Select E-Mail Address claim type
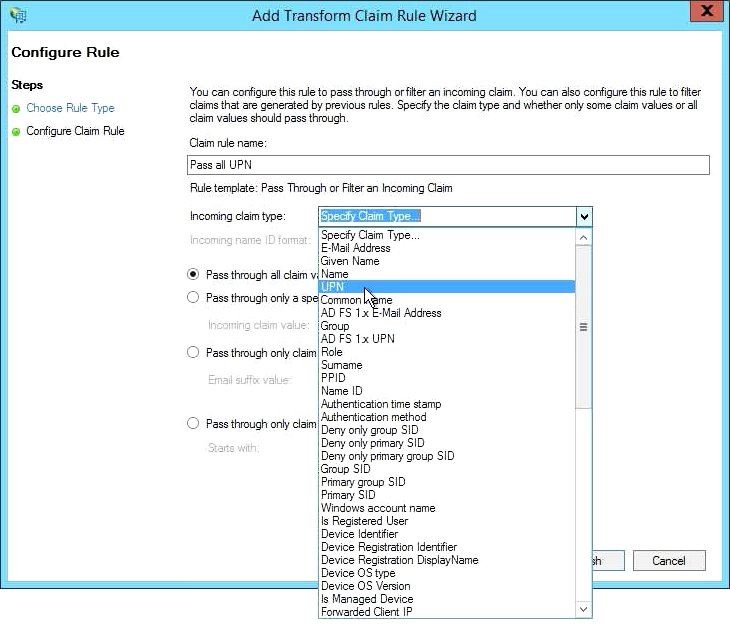This screenshot has width=730, height=625. click(355, 248)
